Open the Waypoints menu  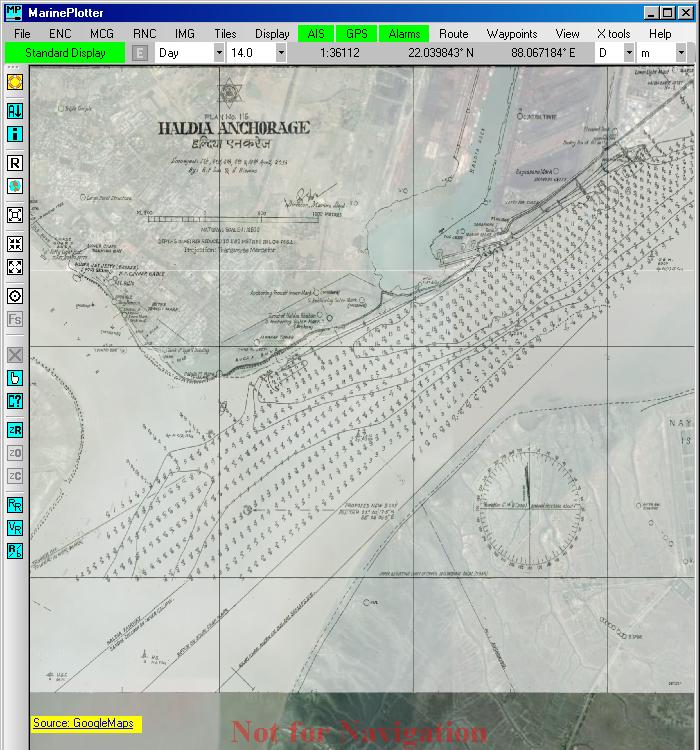click(x=511, y=33)
